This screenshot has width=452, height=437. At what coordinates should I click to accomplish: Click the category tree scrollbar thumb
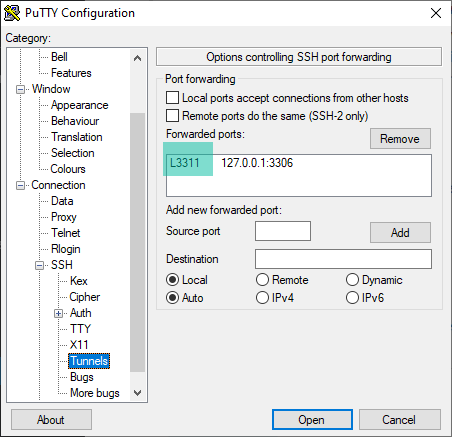(137, 242)
